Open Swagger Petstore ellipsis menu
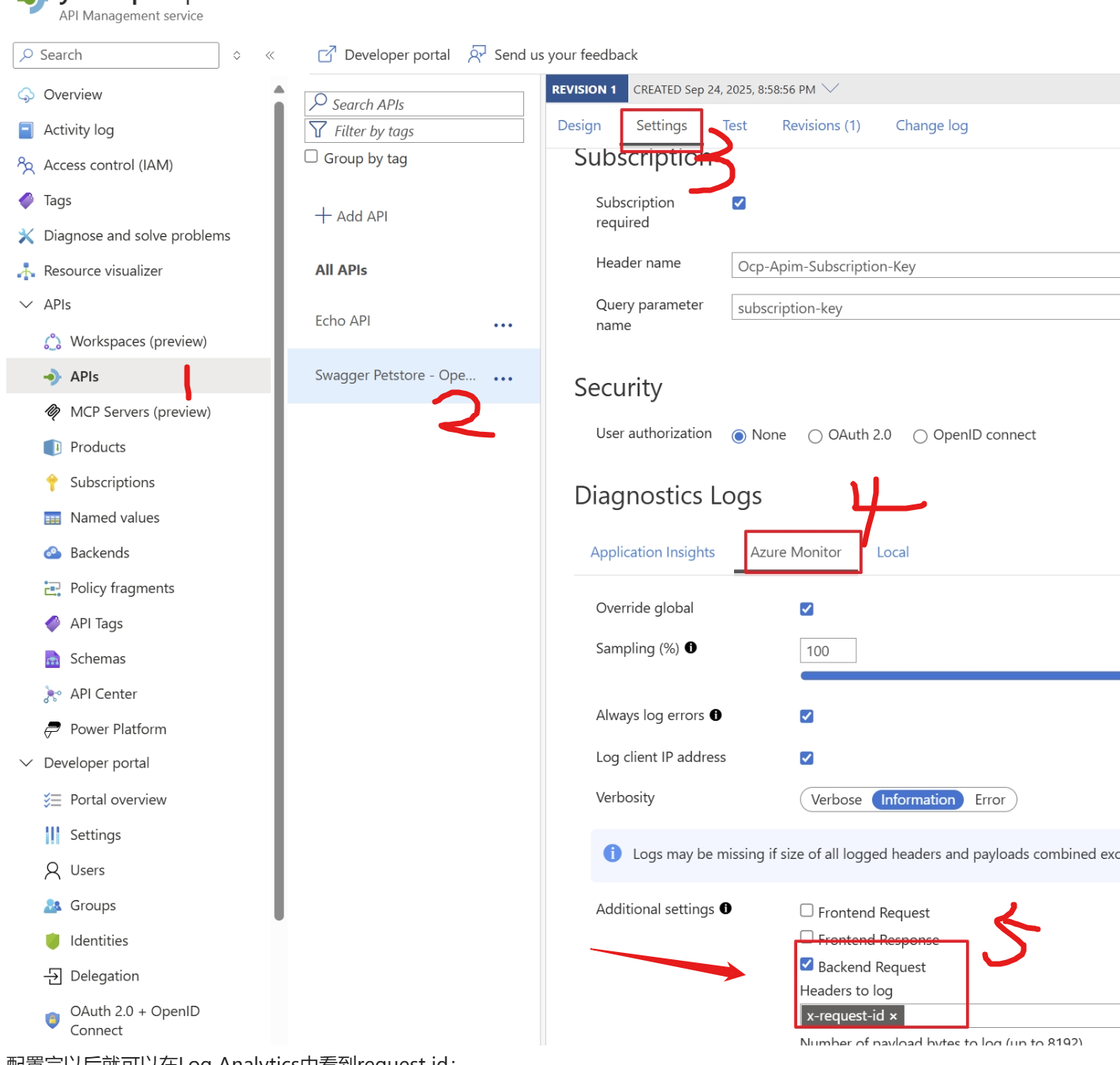The image size is (1120, 1065). (x=504, y=379)
